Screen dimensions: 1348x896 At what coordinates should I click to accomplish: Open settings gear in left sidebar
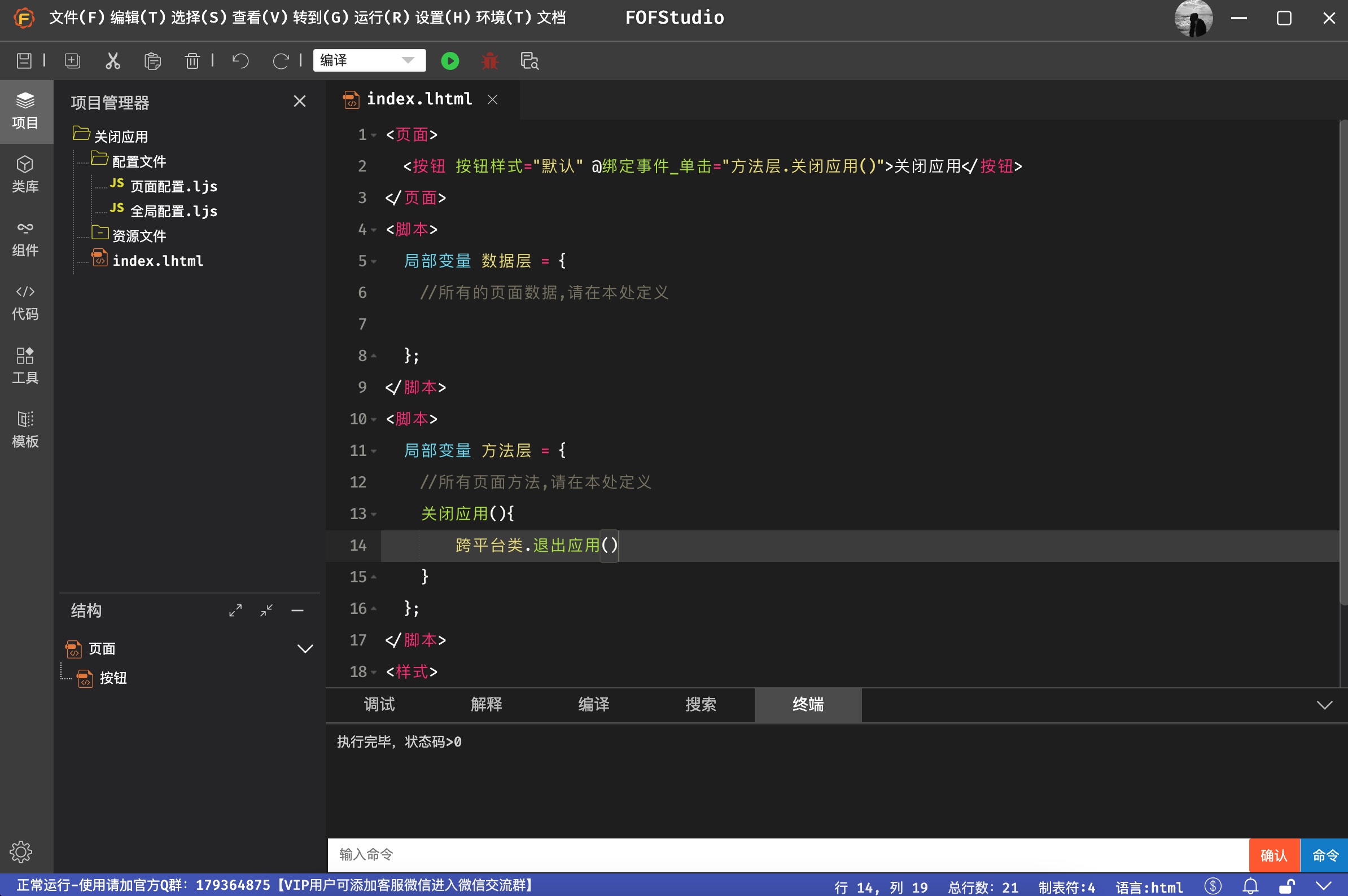point(21,851)
